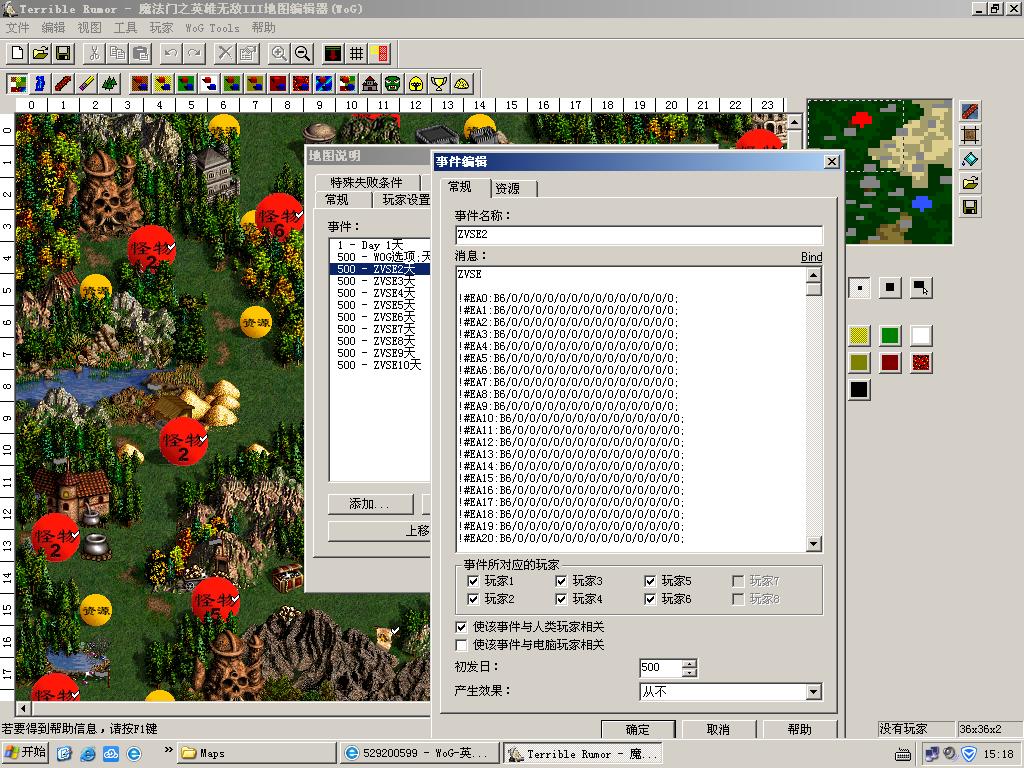Image resolution: width=1024 pixels, height=768 pixels.
Task: Open the 文件 menu
Action: point(18,27)
